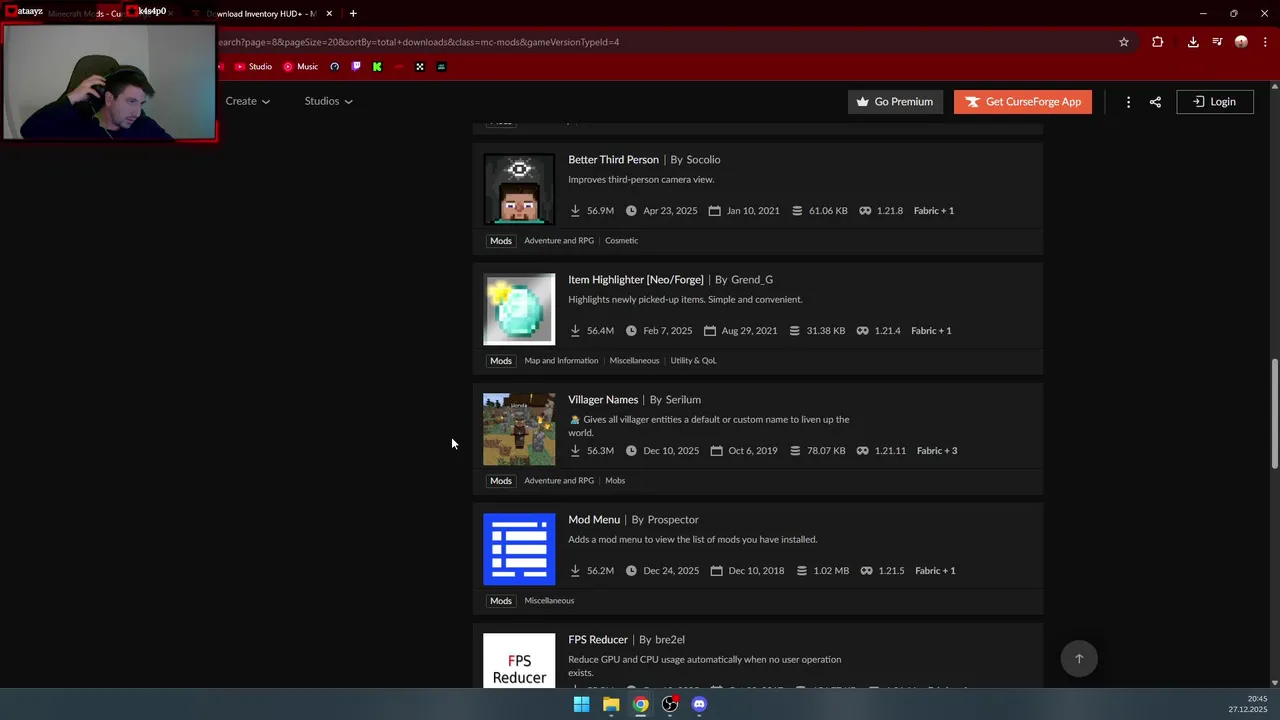Open the gauge-shaped bookmark icon
Image resolution: width=1280 pixels, height=720 pixels.
coord(334,67)
